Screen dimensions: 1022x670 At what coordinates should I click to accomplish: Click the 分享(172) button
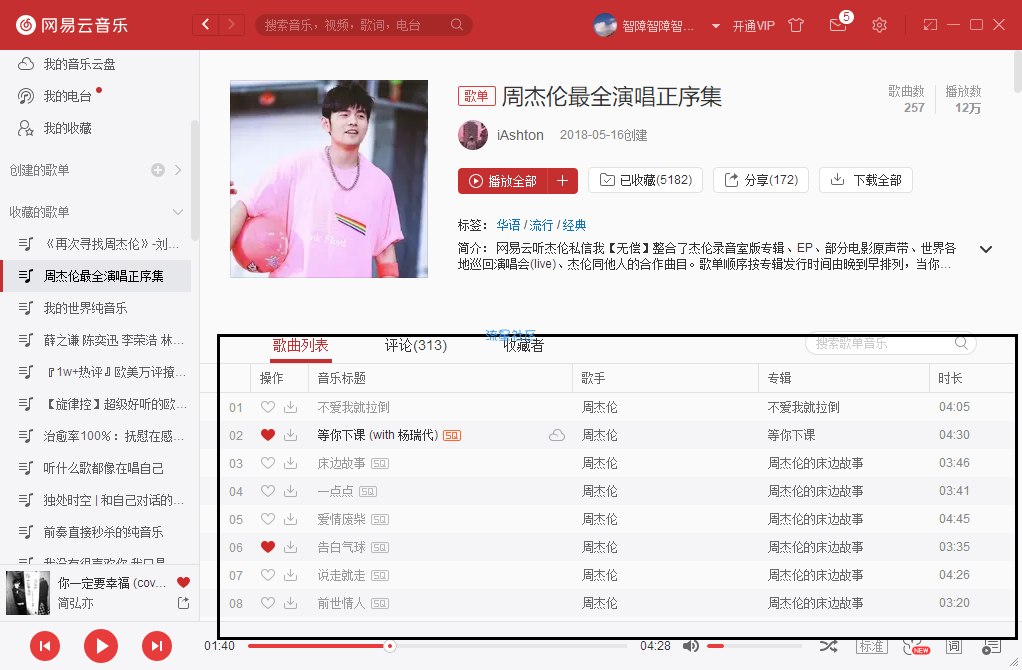tap(761, 180)
